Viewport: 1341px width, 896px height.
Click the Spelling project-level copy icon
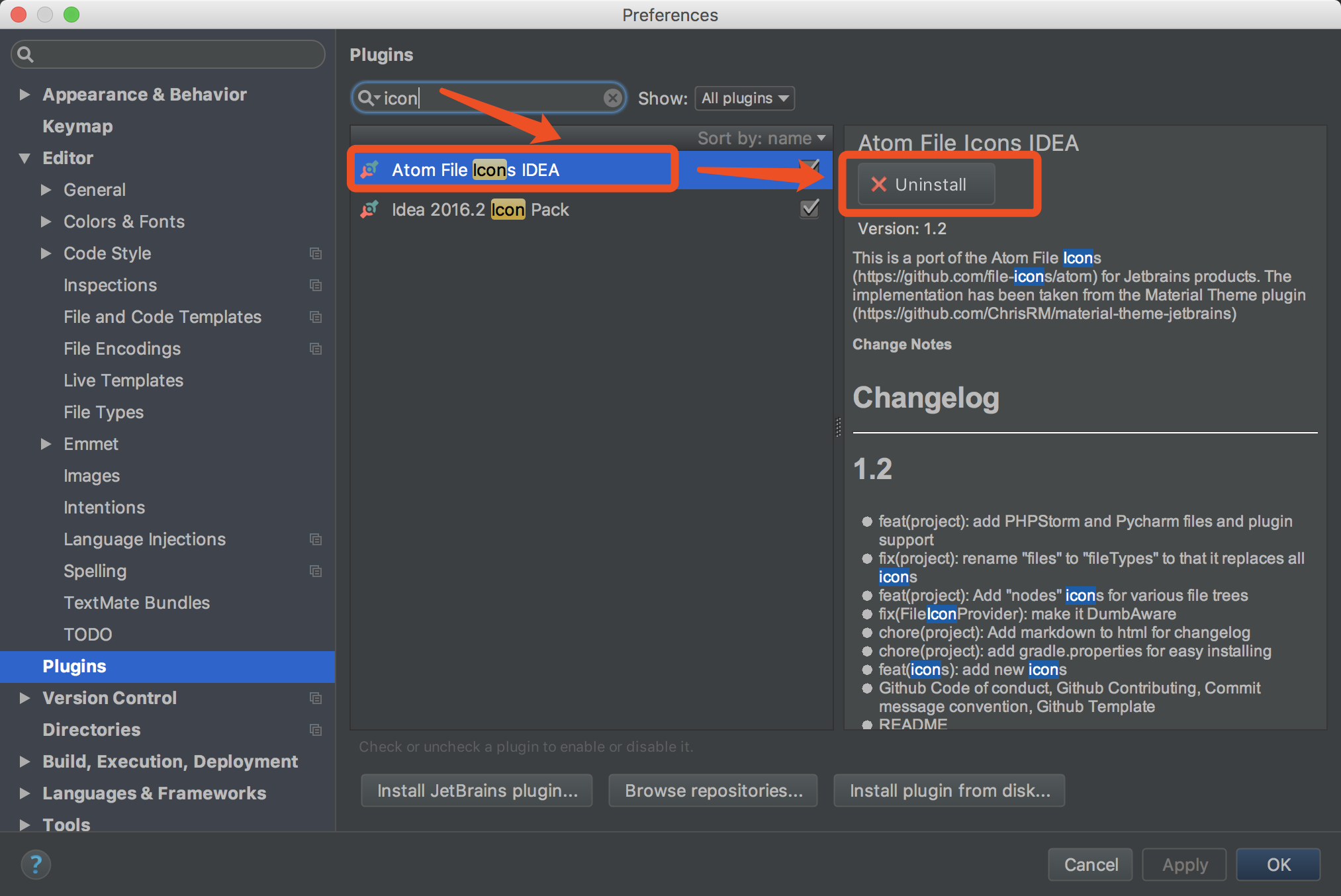pyautogui.click(x=316, y=571)
